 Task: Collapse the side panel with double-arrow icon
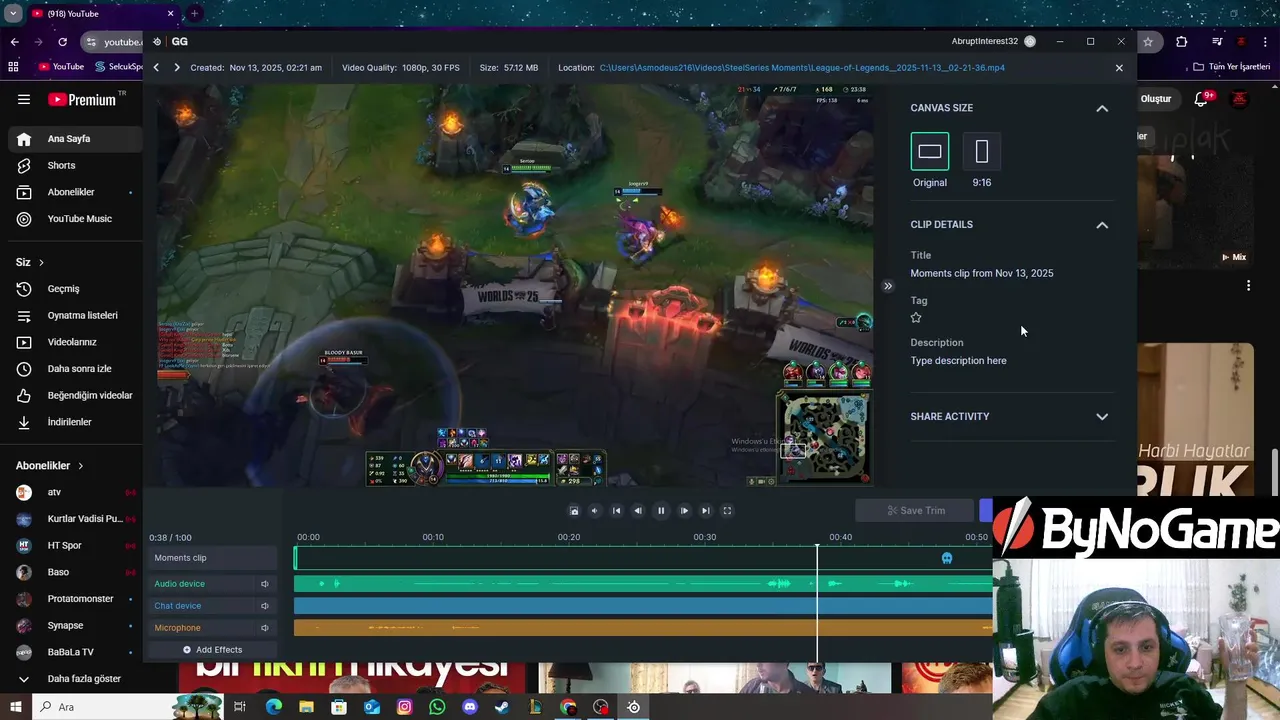point(887,286)
